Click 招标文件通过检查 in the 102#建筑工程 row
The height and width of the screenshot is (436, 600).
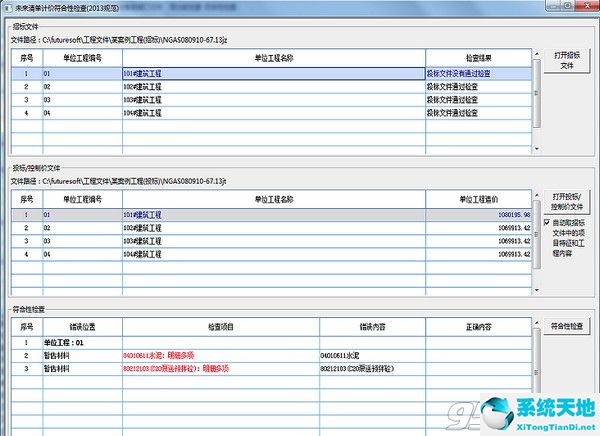[x=478, y=87]
